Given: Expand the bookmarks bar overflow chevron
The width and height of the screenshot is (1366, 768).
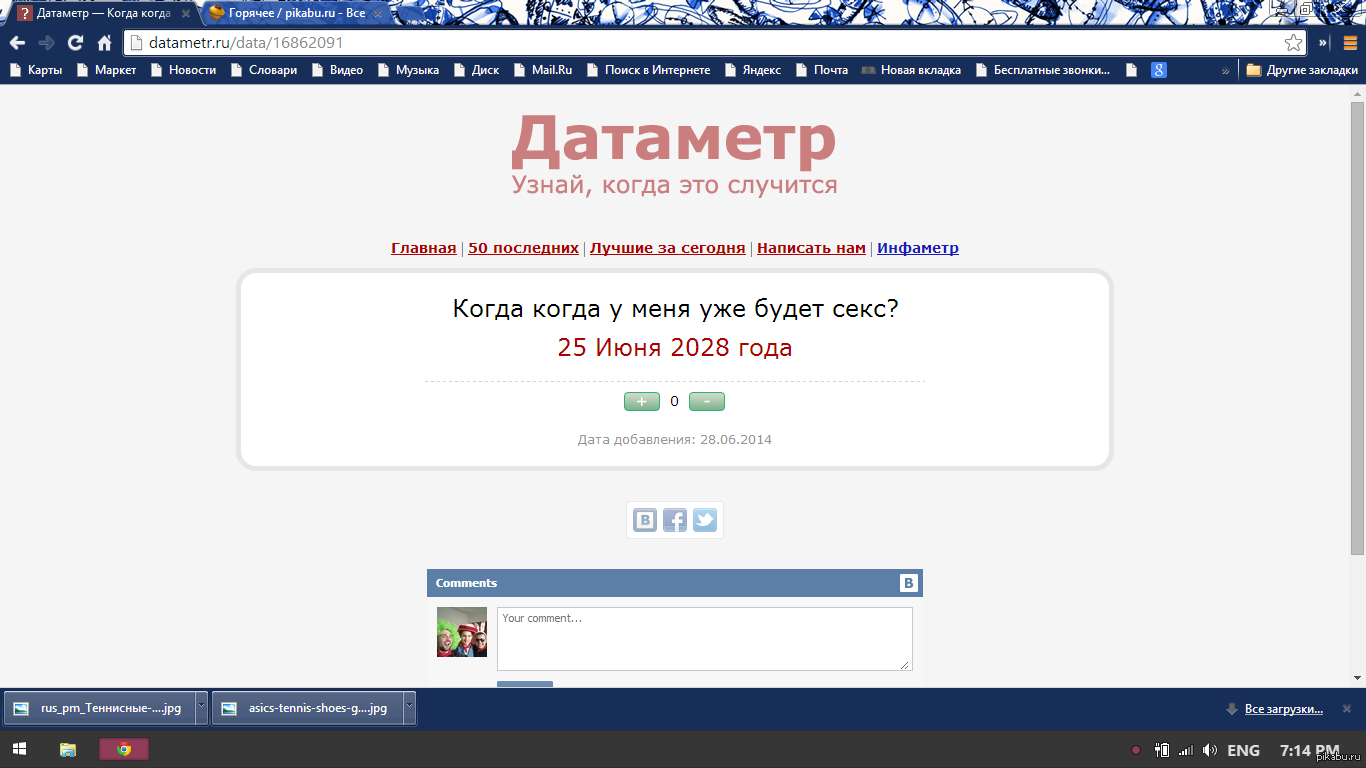Looking at the screenshot, I should point(1225,70).
